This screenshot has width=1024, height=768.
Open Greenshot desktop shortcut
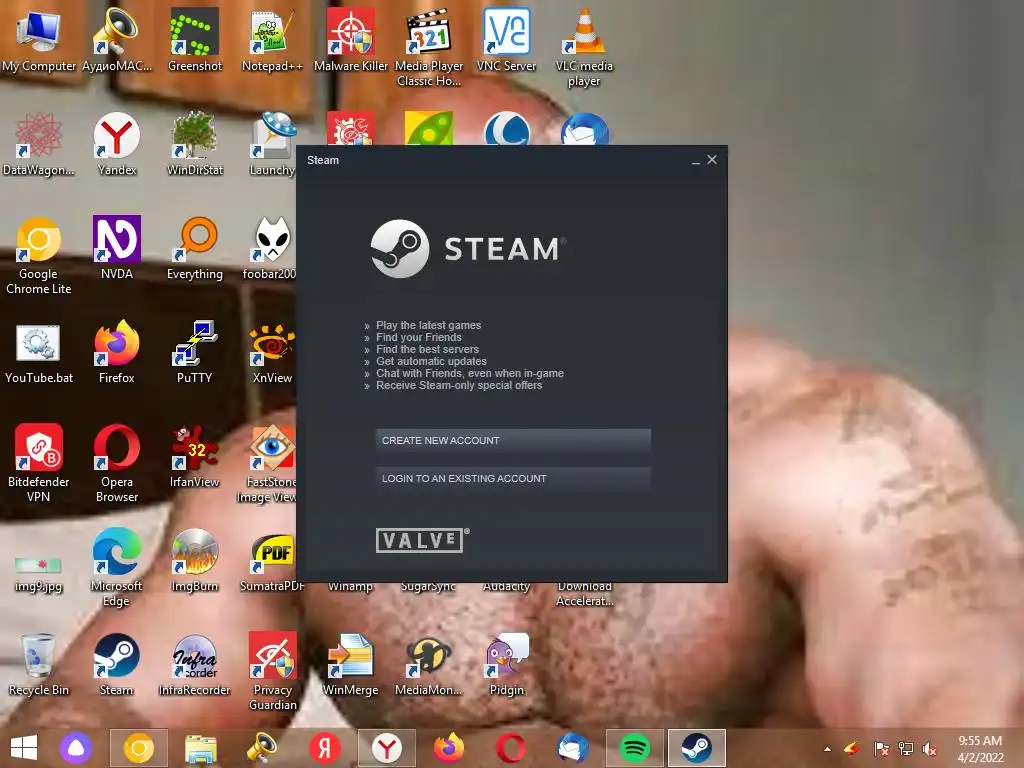pos(195,40)
